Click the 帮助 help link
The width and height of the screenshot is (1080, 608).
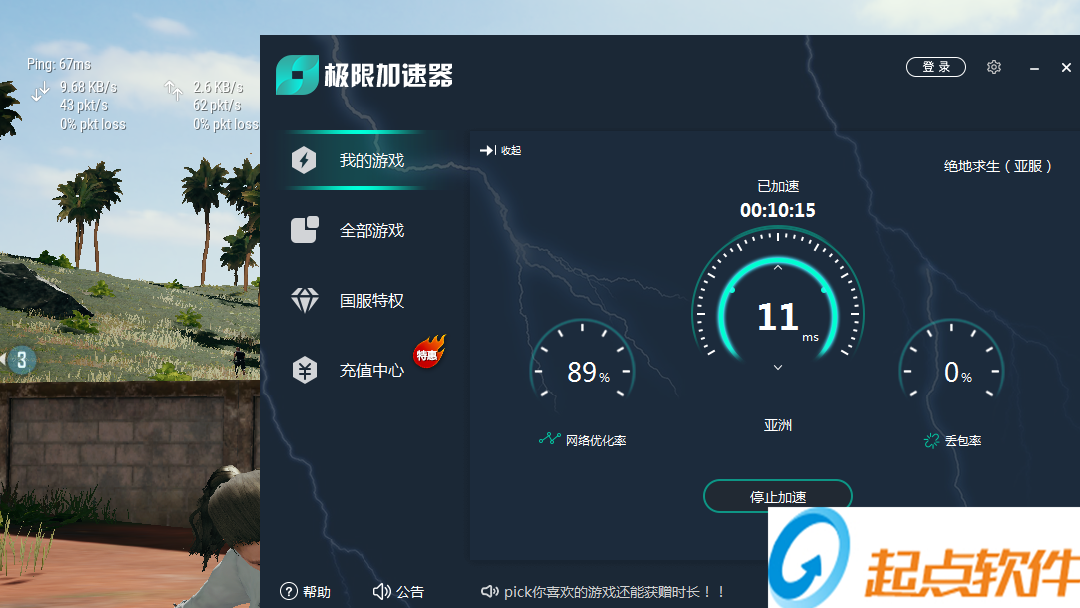(x=305, y=591)
